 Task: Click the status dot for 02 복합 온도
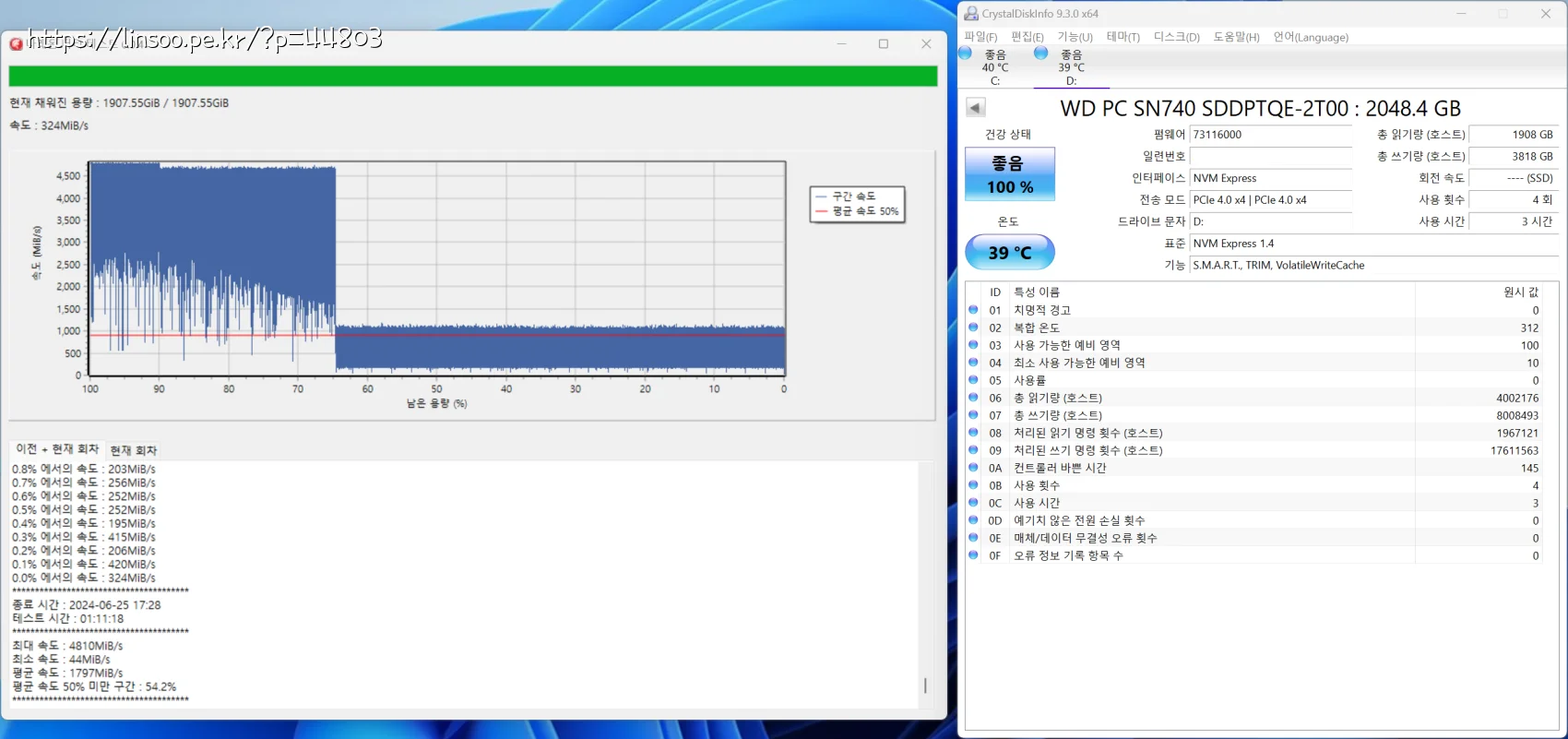(973, 328)
